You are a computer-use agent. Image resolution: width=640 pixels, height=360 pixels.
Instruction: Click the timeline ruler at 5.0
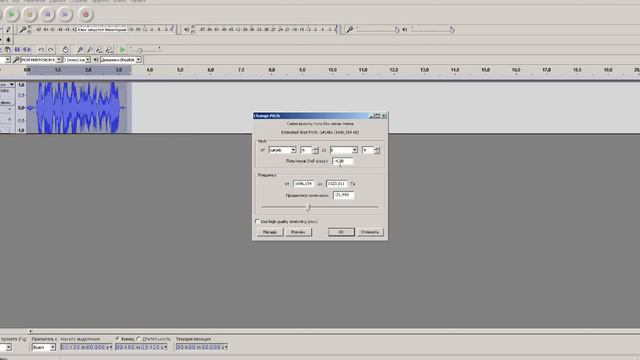180,70
